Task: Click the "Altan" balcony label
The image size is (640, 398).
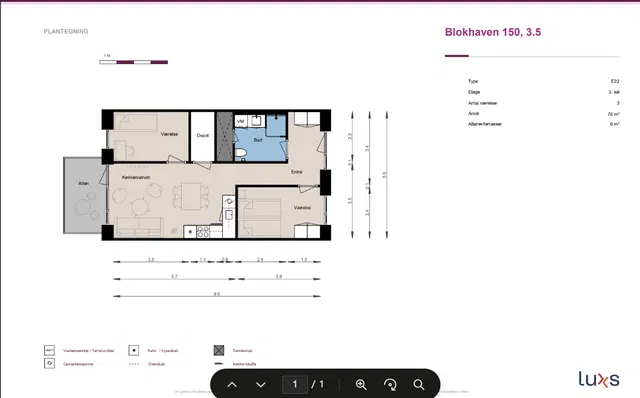Action: pos(84,183)
